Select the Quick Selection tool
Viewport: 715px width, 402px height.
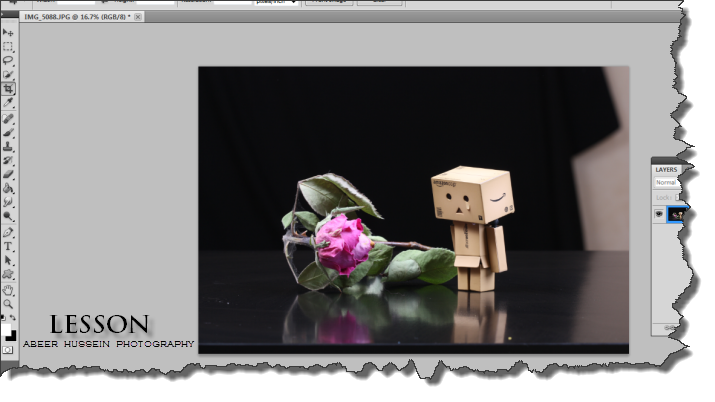coord(8,74)
